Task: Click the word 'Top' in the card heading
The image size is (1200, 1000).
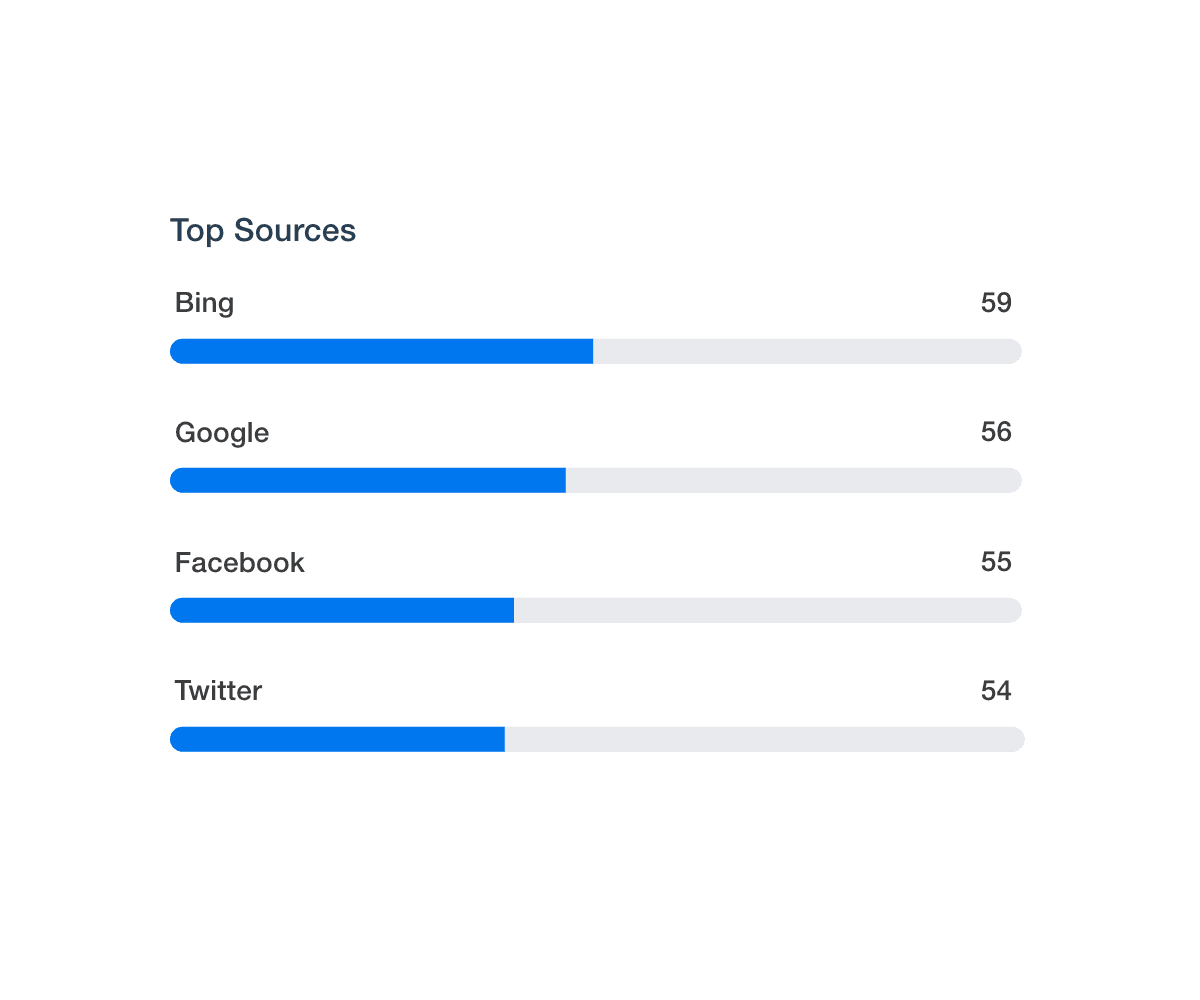Action: (197, 231)
